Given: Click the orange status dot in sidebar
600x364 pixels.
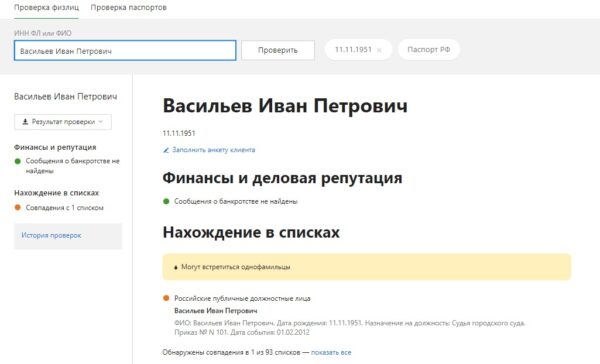Looking at the screenshot, I should [x=18, y=207].
